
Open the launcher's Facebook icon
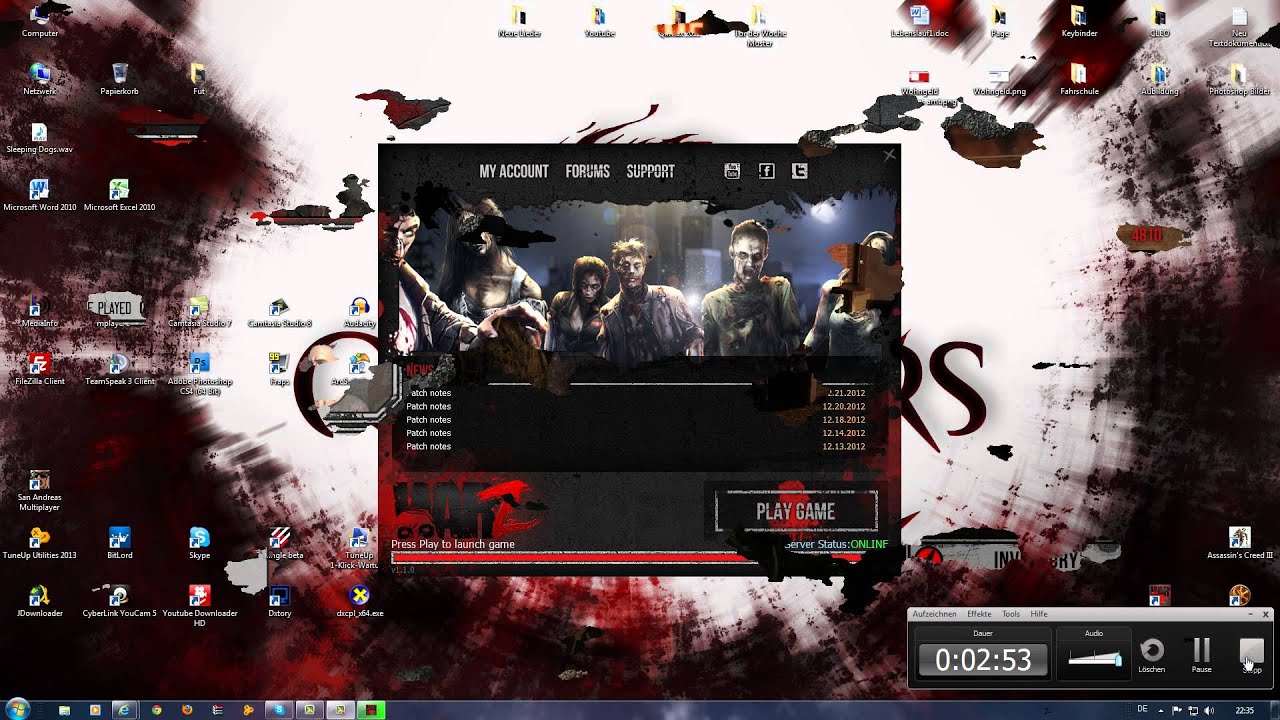point(766,171)
